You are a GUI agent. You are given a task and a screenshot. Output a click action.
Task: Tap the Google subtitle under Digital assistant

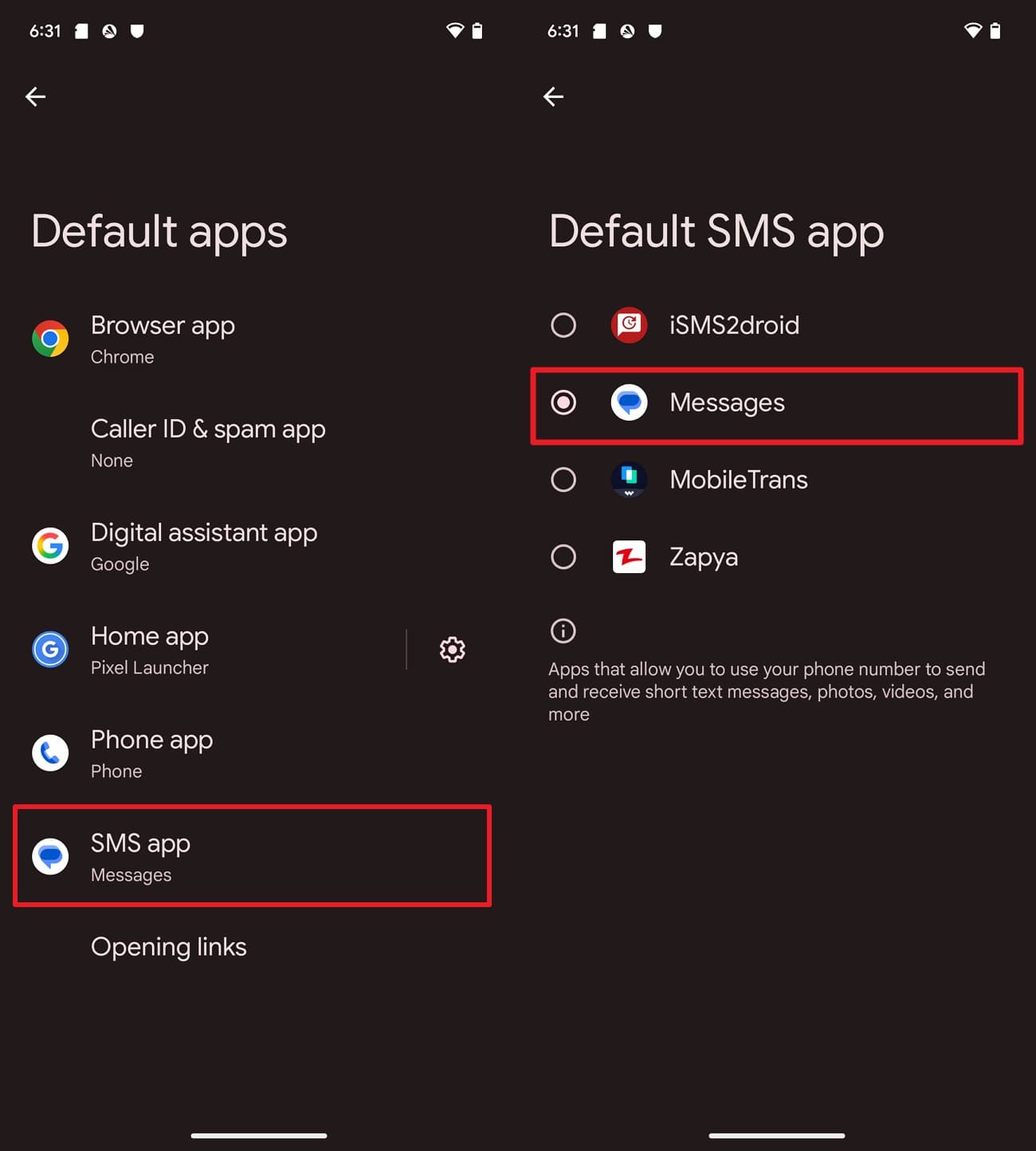(120, 564)
